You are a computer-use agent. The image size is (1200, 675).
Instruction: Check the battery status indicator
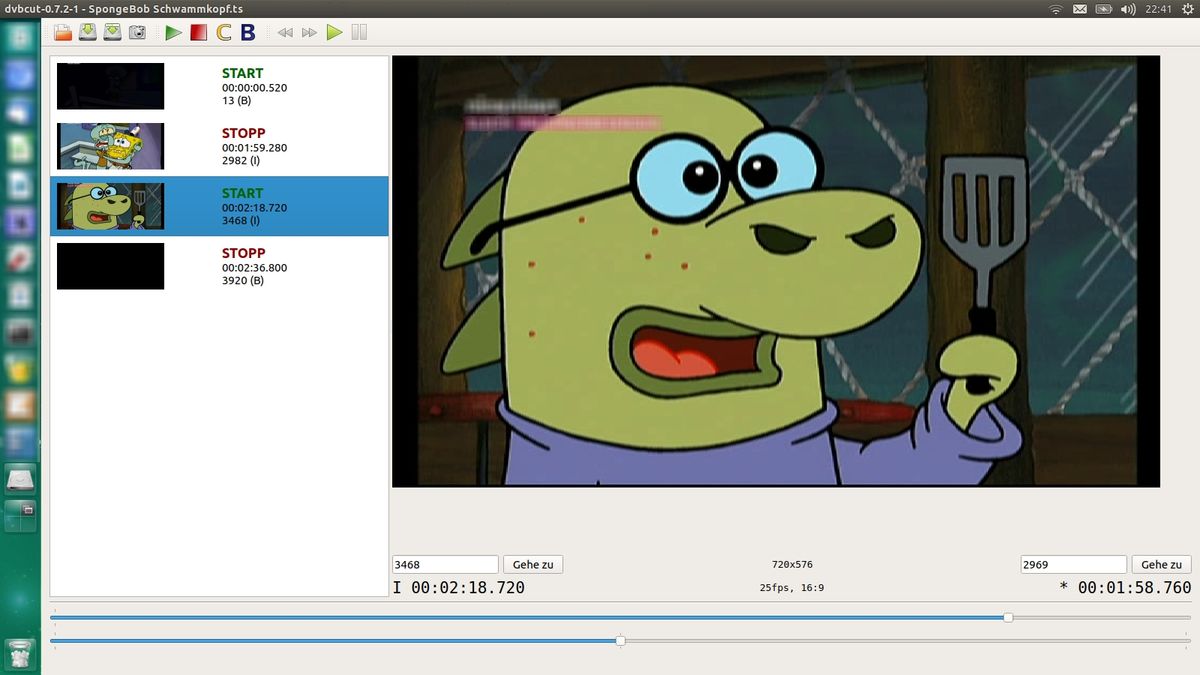pyautogui.click(x=1104, y=9)
